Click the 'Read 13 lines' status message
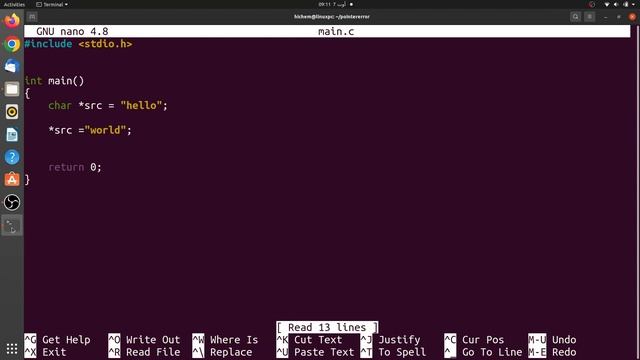 point(327,327)
